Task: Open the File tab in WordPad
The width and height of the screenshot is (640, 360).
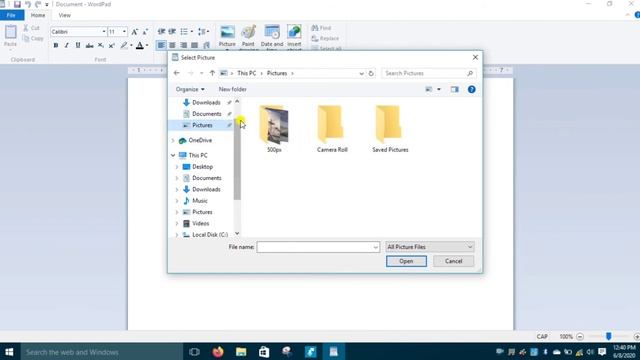Action: point(11,15)
